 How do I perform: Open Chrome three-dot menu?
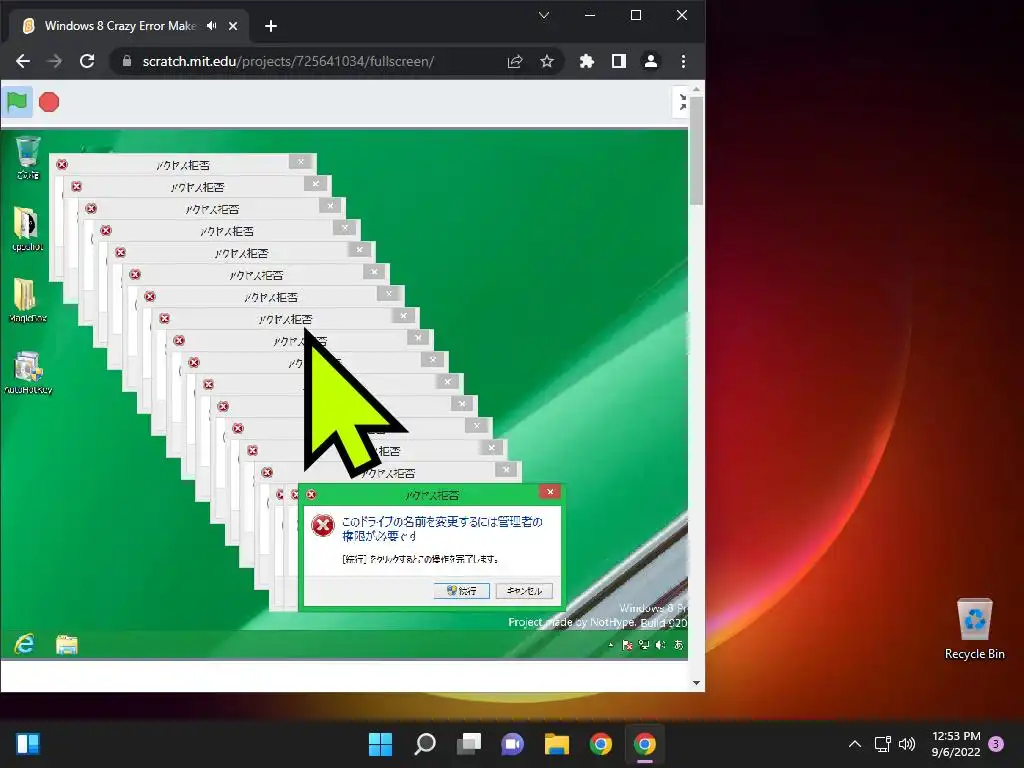683,61
